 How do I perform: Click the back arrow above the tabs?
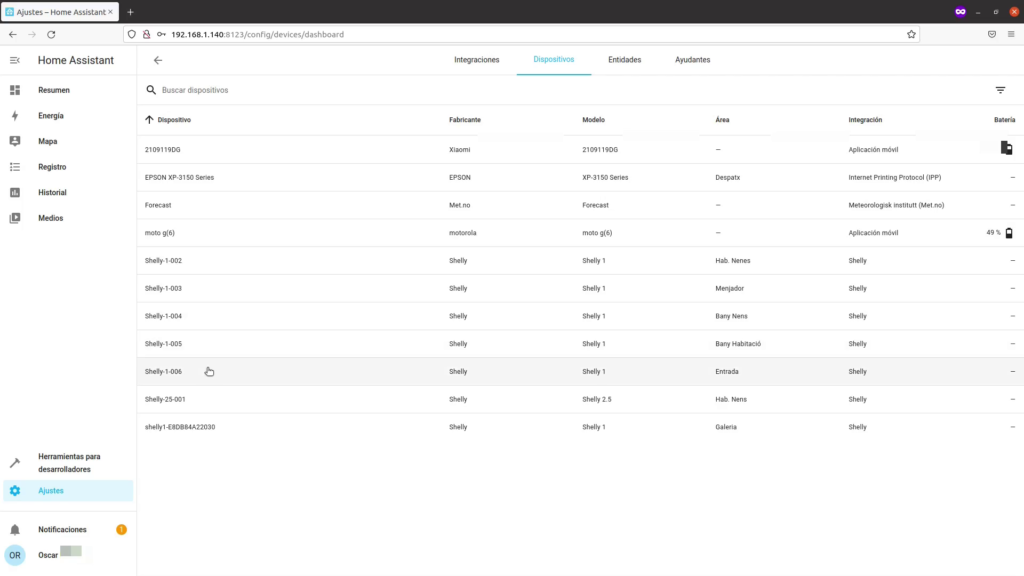click(x=157, y=59)
